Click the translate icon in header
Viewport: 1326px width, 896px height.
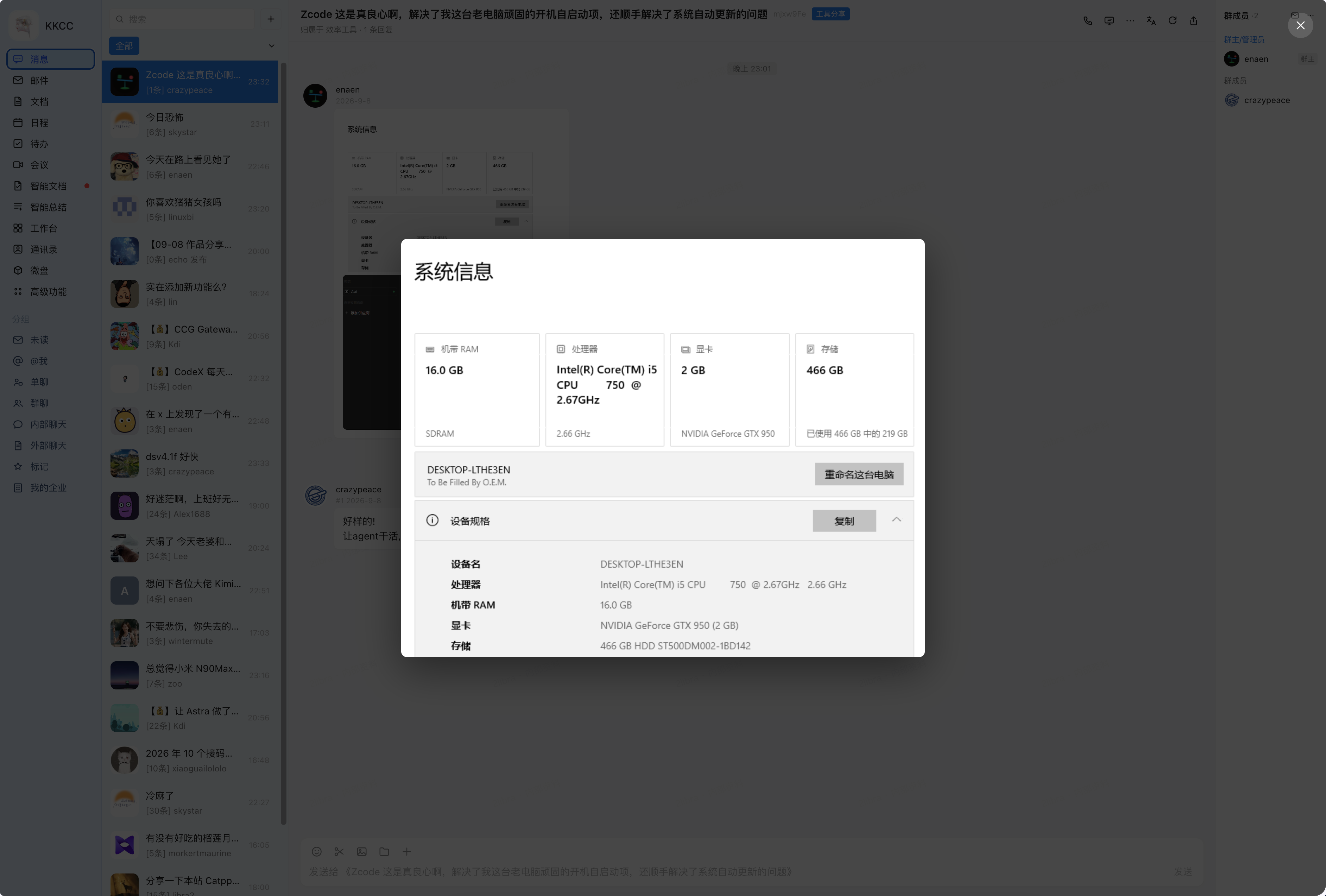[1151, 20]
